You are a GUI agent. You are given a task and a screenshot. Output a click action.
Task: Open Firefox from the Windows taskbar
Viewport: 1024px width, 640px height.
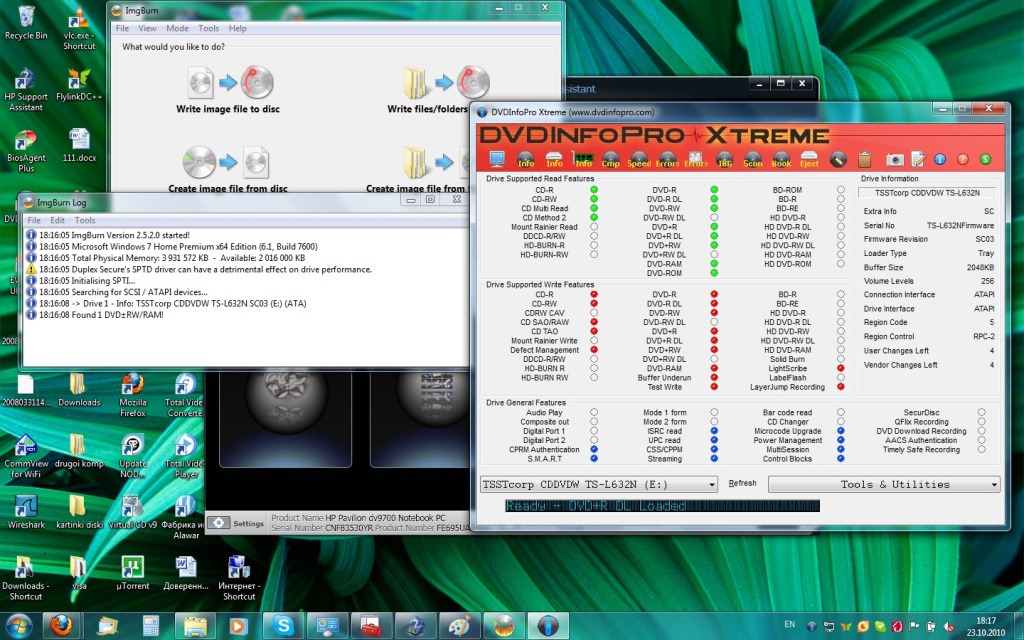[x=61, y=625]
